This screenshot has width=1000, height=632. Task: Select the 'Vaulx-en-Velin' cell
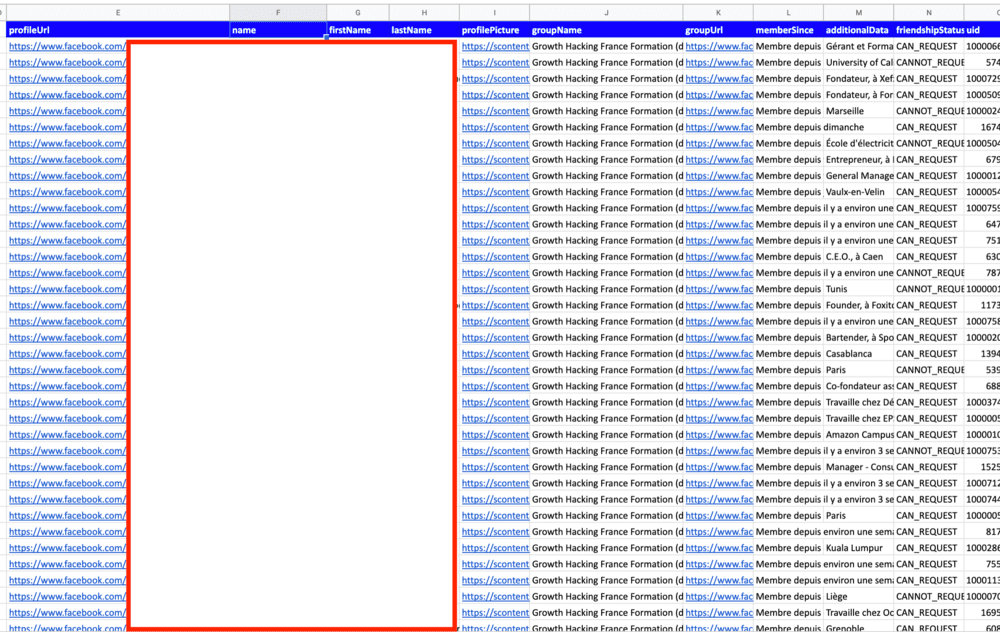pos(858,192)
